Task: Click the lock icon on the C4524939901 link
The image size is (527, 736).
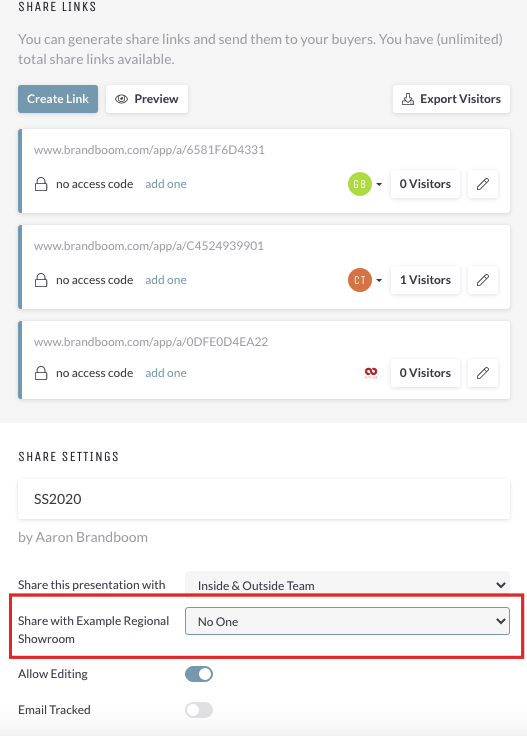Action: click(x=41, y=280)
